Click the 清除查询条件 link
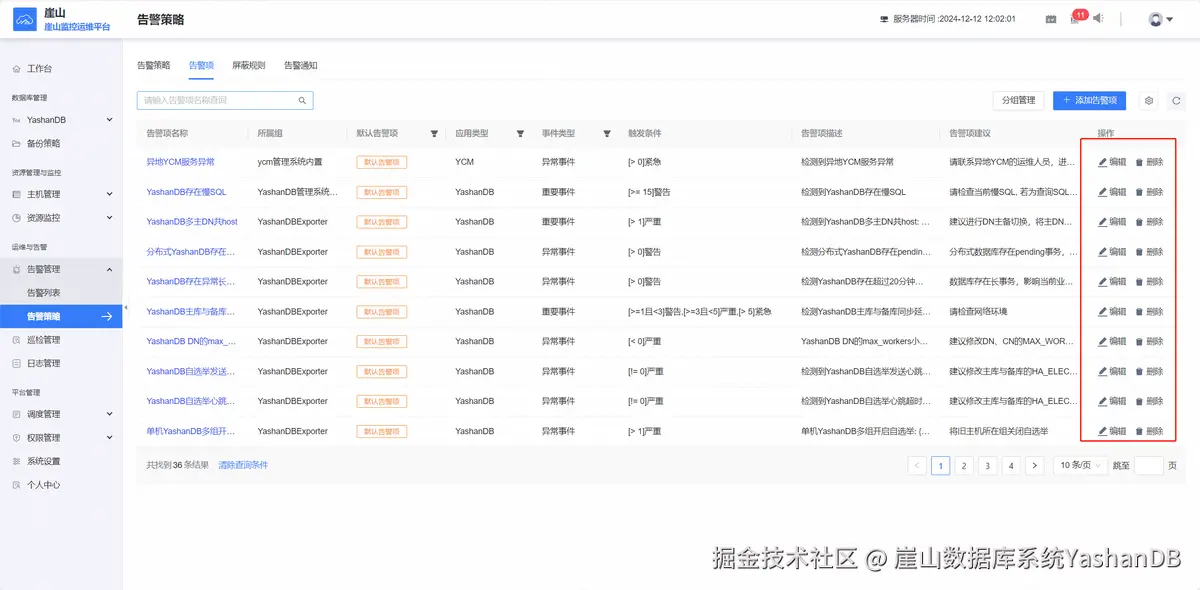Image resolution: width=1200 pixels, height=590 pixels. click(243, 465)
